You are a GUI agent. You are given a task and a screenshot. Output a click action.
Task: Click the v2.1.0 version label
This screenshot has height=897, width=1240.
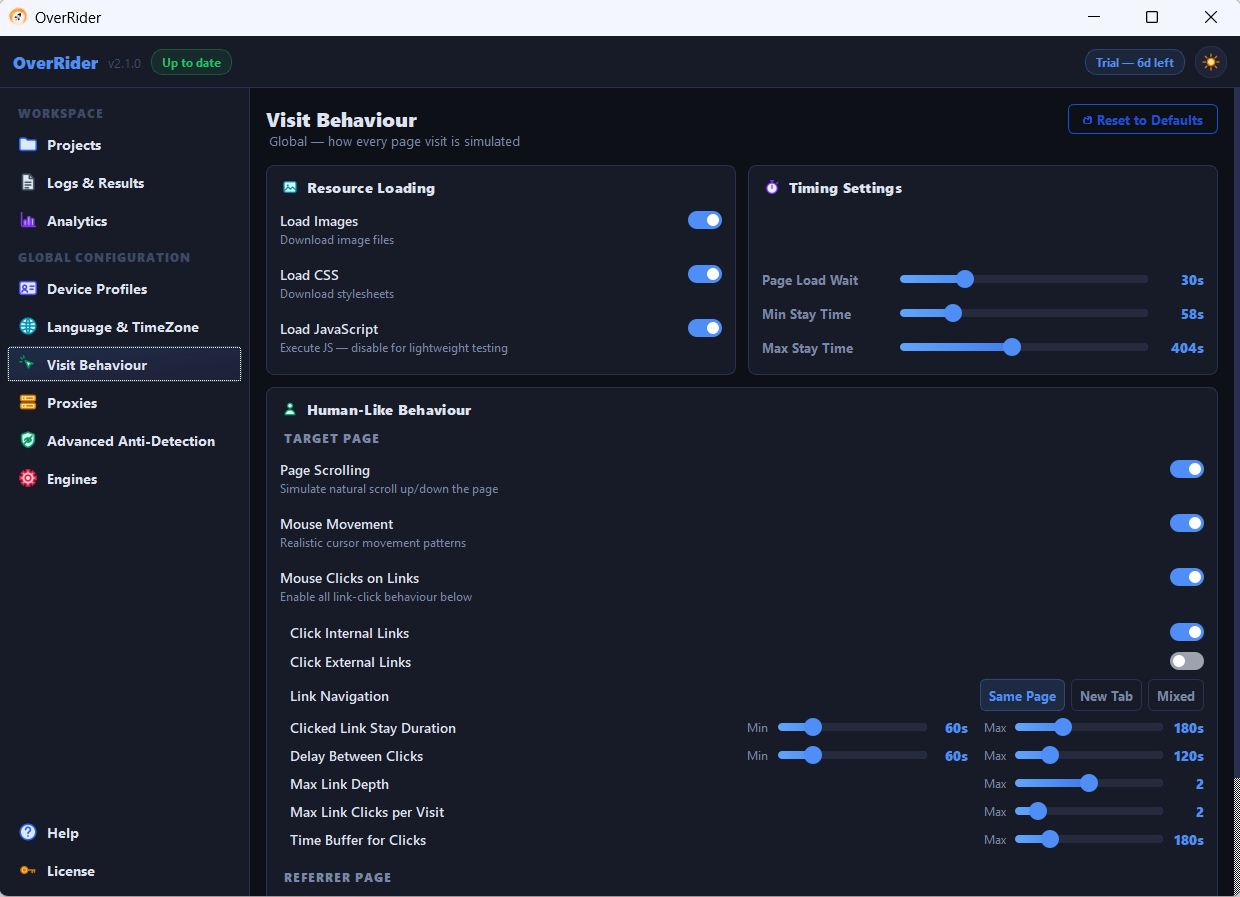coord(125,64)
